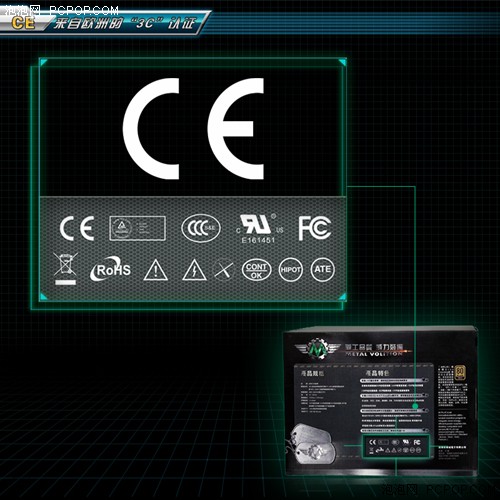This screenshot has width=500, height=500.
Task: Select the FCC logo
Action: click(314, 228)
